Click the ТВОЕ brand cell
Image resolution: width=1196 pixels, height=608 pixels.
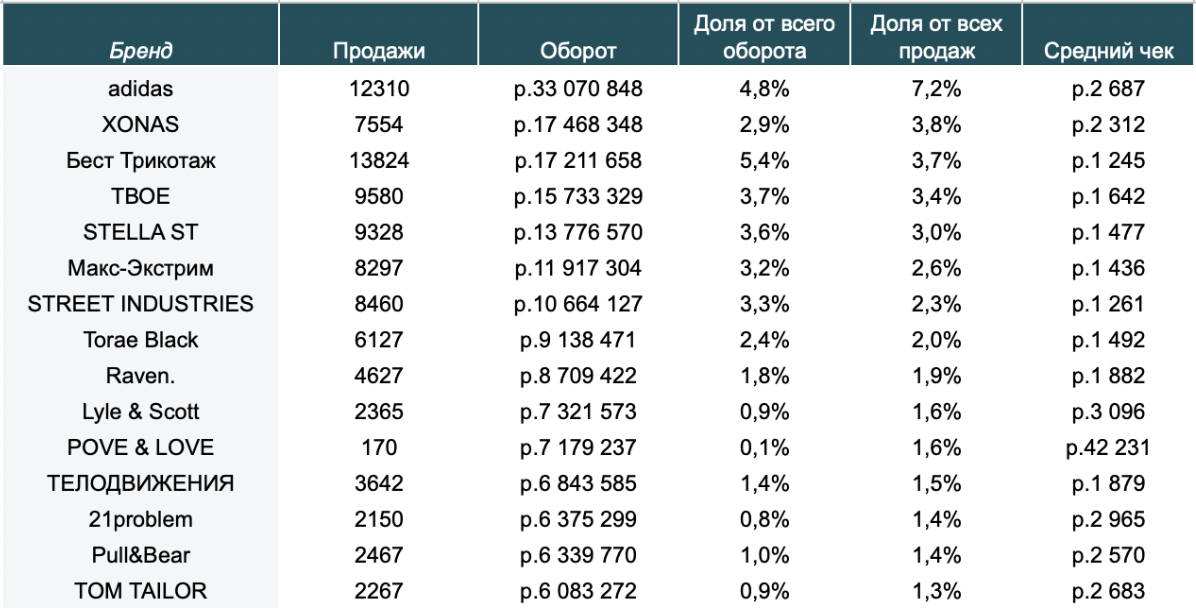click(x=140, y=197)
